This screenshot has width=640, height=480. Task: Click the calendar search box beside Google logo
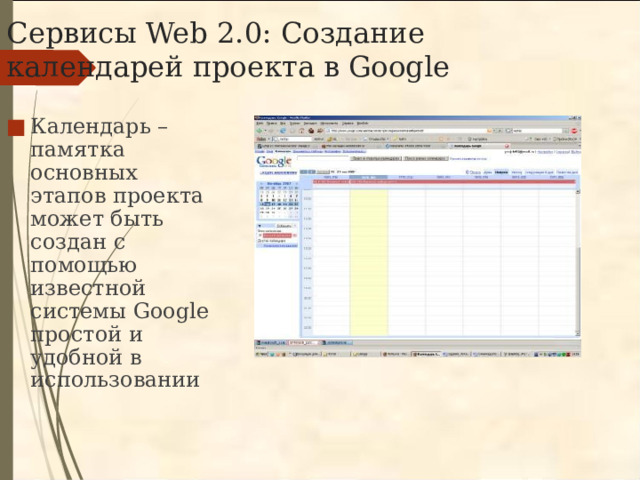pyautogui.click(x=322, y=158)
